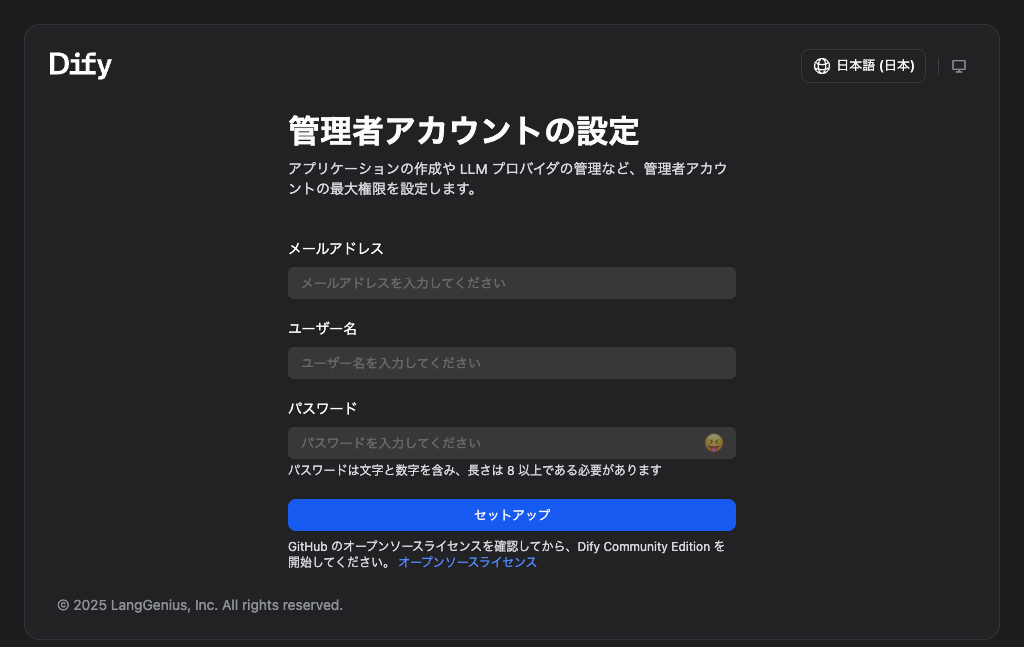Click the ユーザー名 field label

(322, 328)
